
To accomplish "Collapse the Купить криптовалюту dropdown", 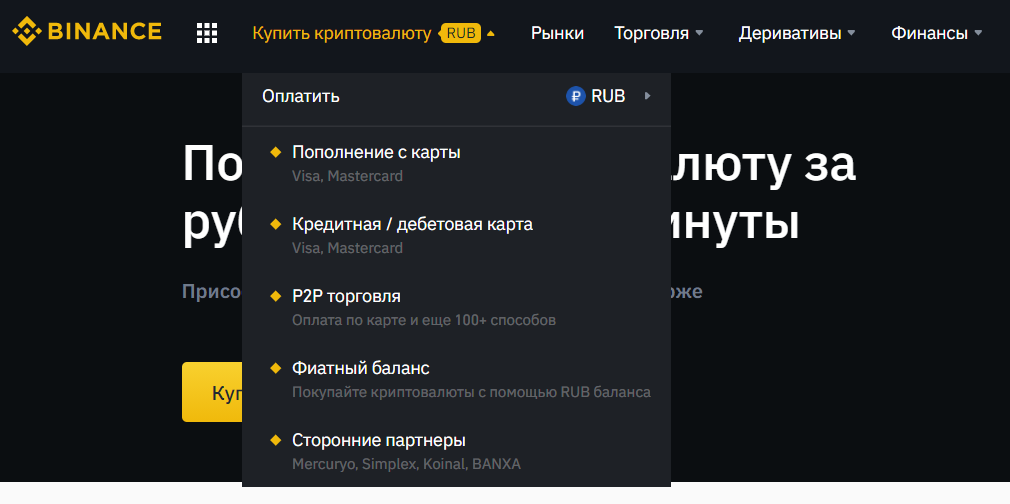I will [x=491, y=34].
